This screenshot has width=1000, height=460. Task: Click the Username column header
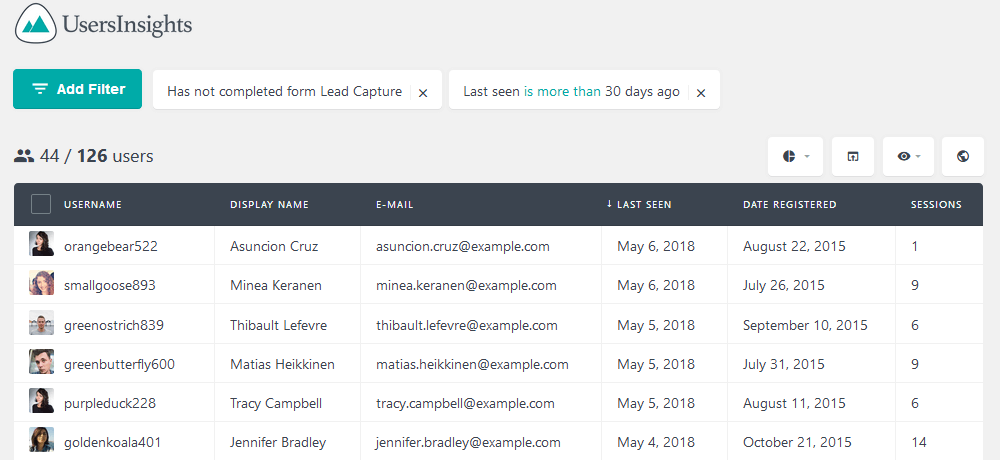click(x=92, y=205)
